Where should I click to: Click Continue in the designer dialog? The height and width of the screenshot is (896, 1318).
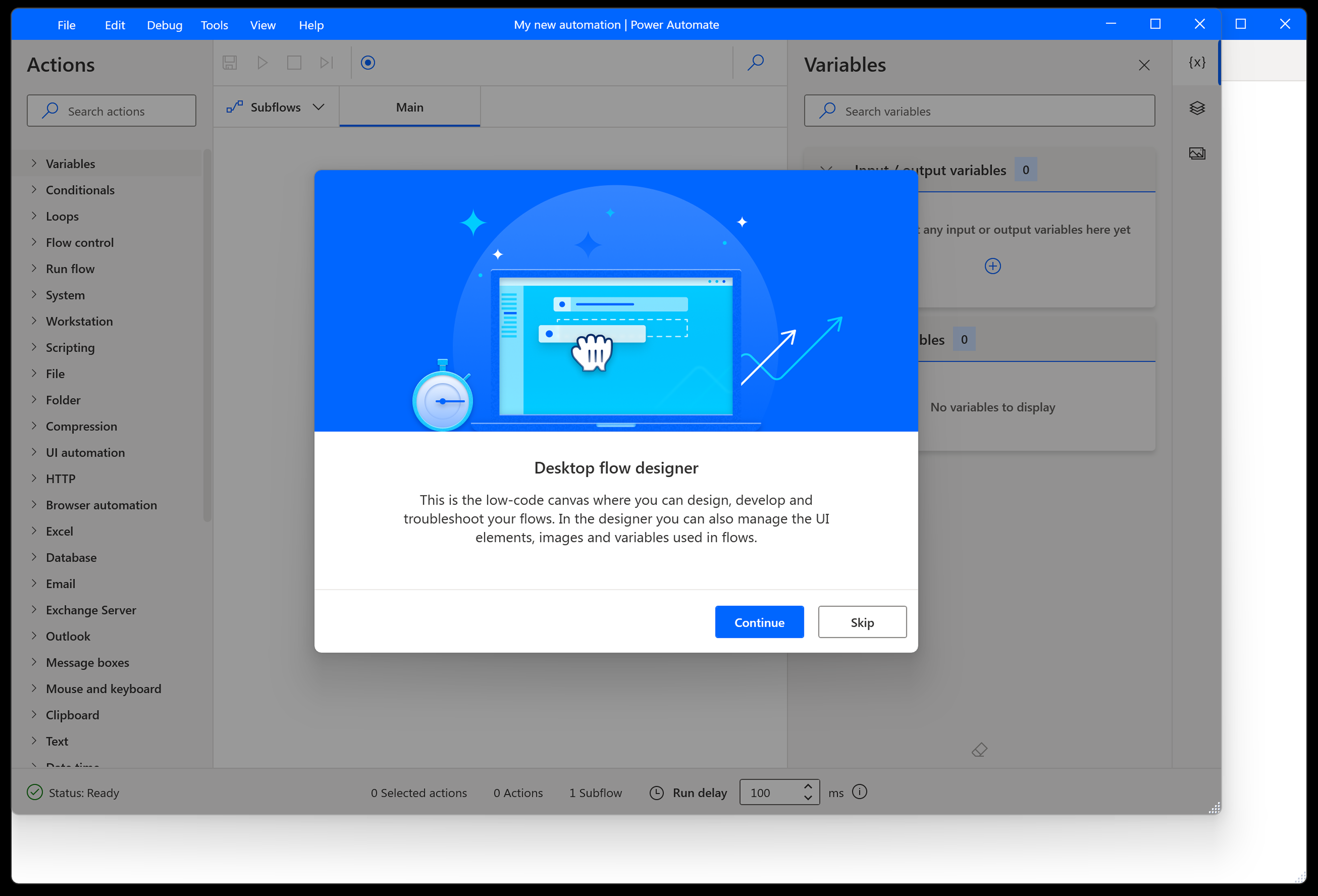pos(759,622)
